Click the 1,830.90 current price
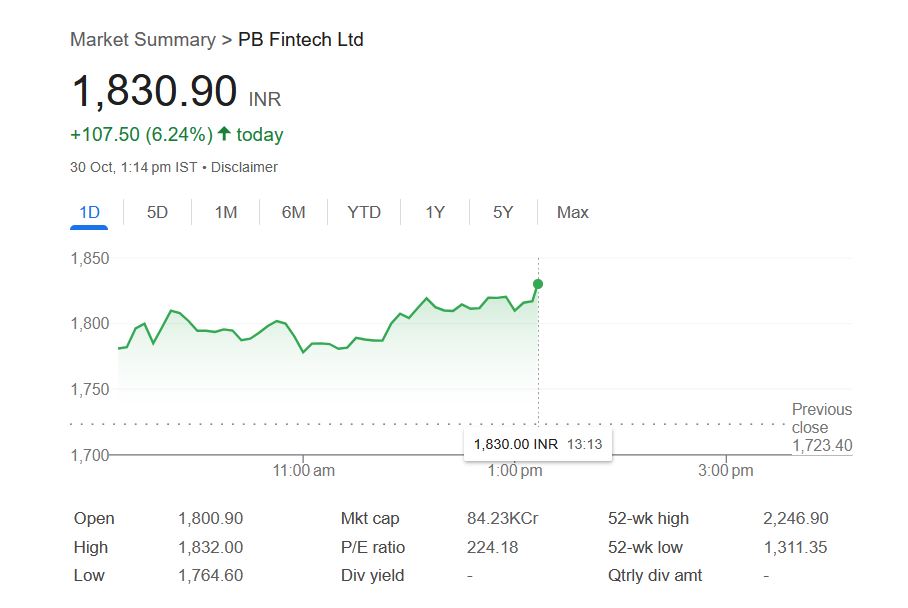Viewport: 908px width, 608px height. (x=154, y=92)
